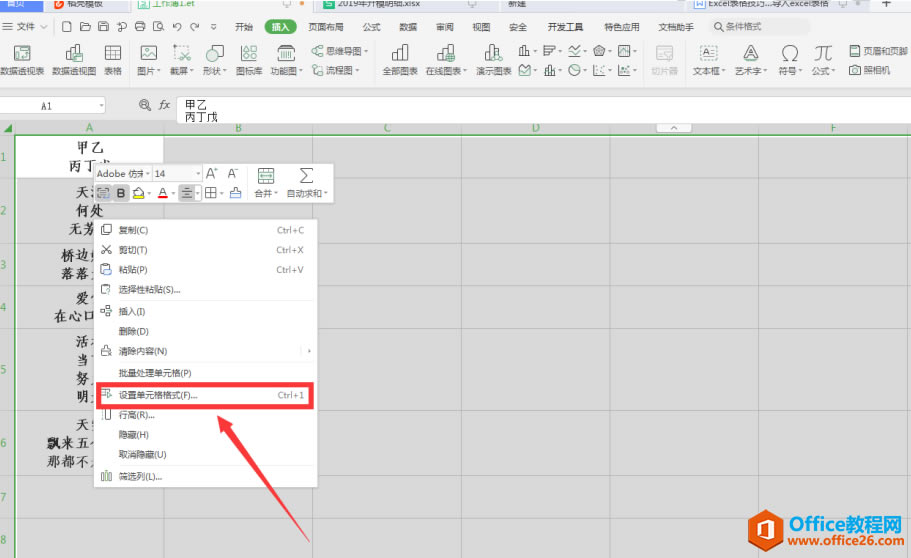Save the file with the floppy icon

pyautogui.click(x=103, y=27)
